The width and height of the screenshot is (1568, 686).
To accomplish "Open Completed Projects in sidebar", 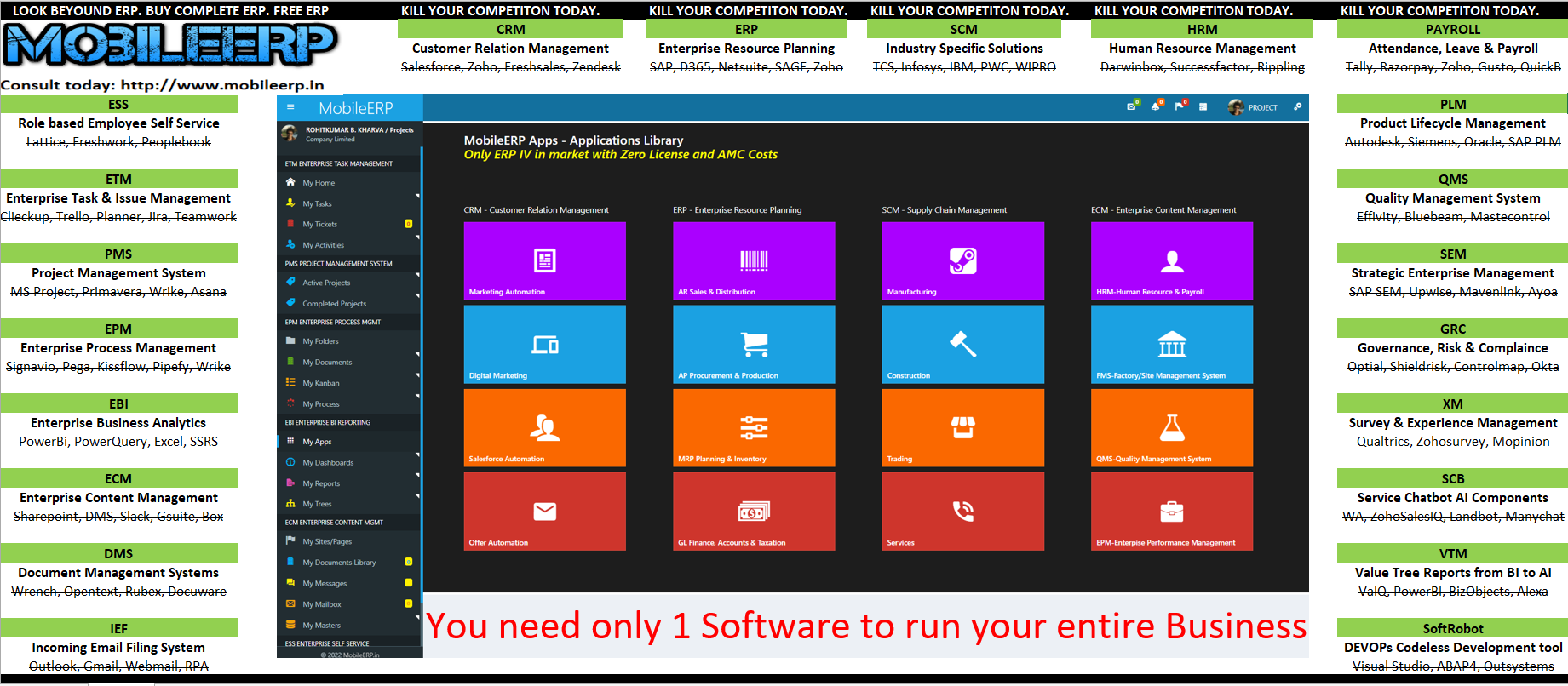I will 349,304.
